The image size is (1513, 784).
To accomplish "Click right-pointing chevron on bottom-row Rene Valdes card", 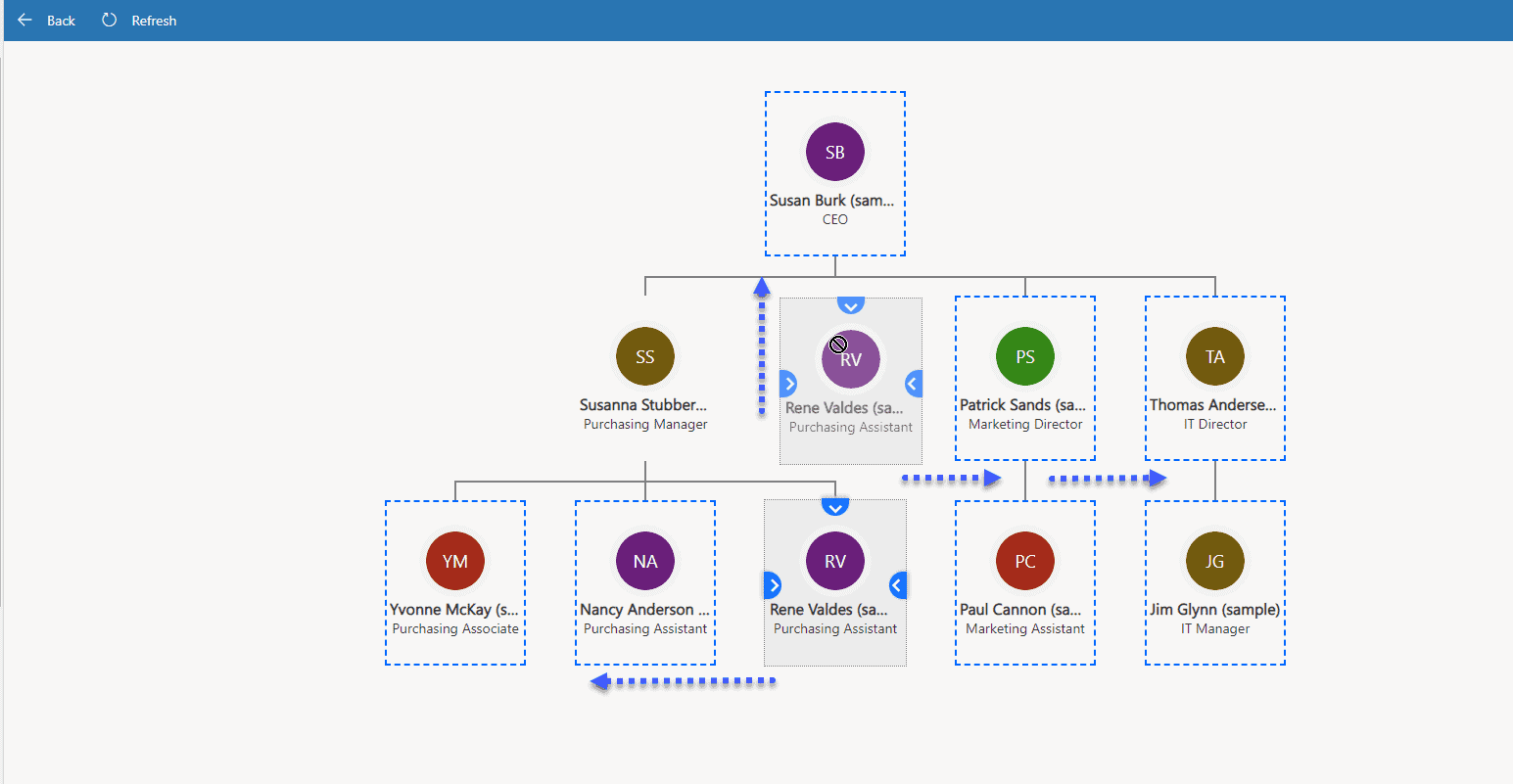I will (773, 585).
